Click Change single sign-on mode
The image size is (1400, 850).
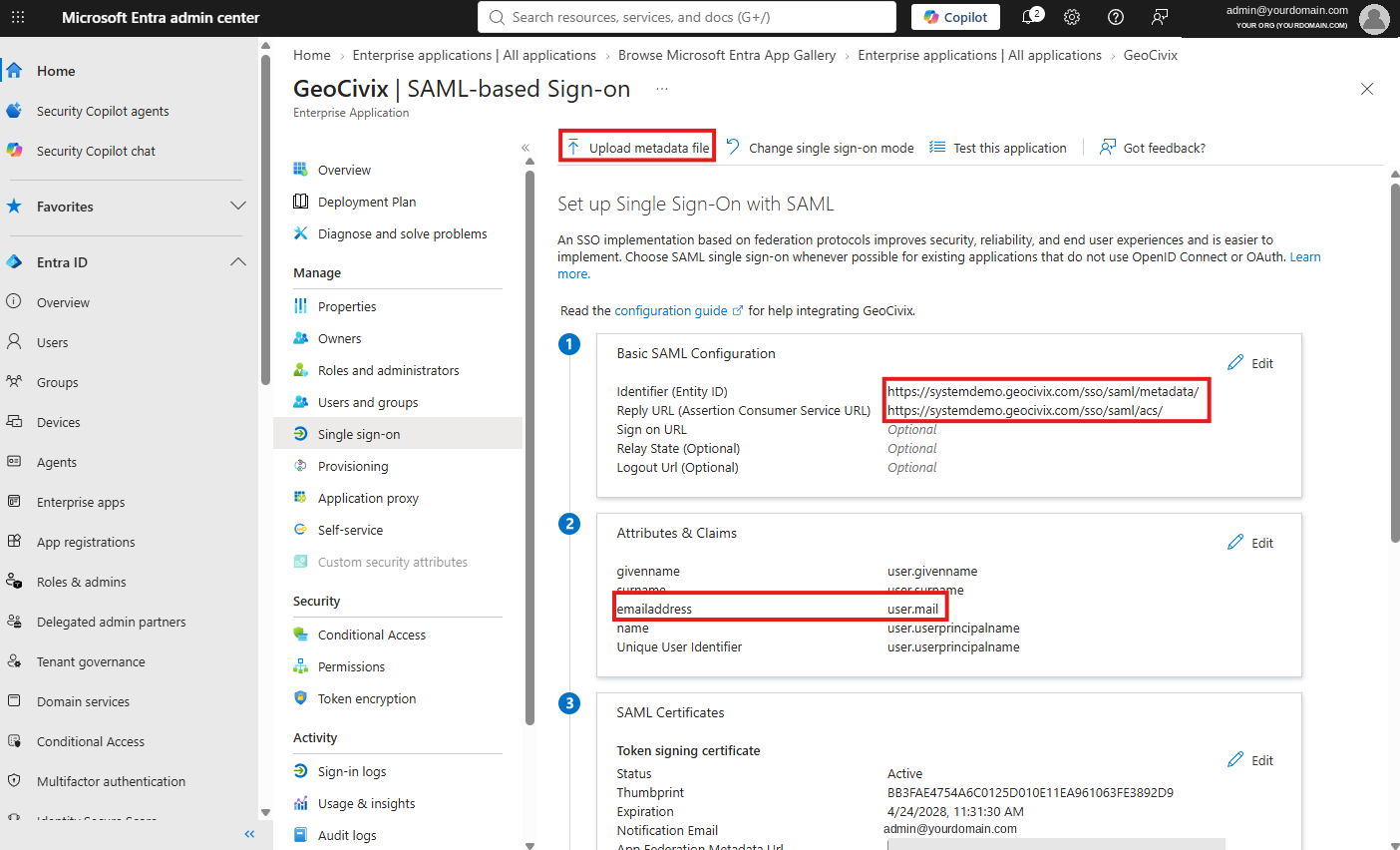pyautogui.click(x=820, y=148)
